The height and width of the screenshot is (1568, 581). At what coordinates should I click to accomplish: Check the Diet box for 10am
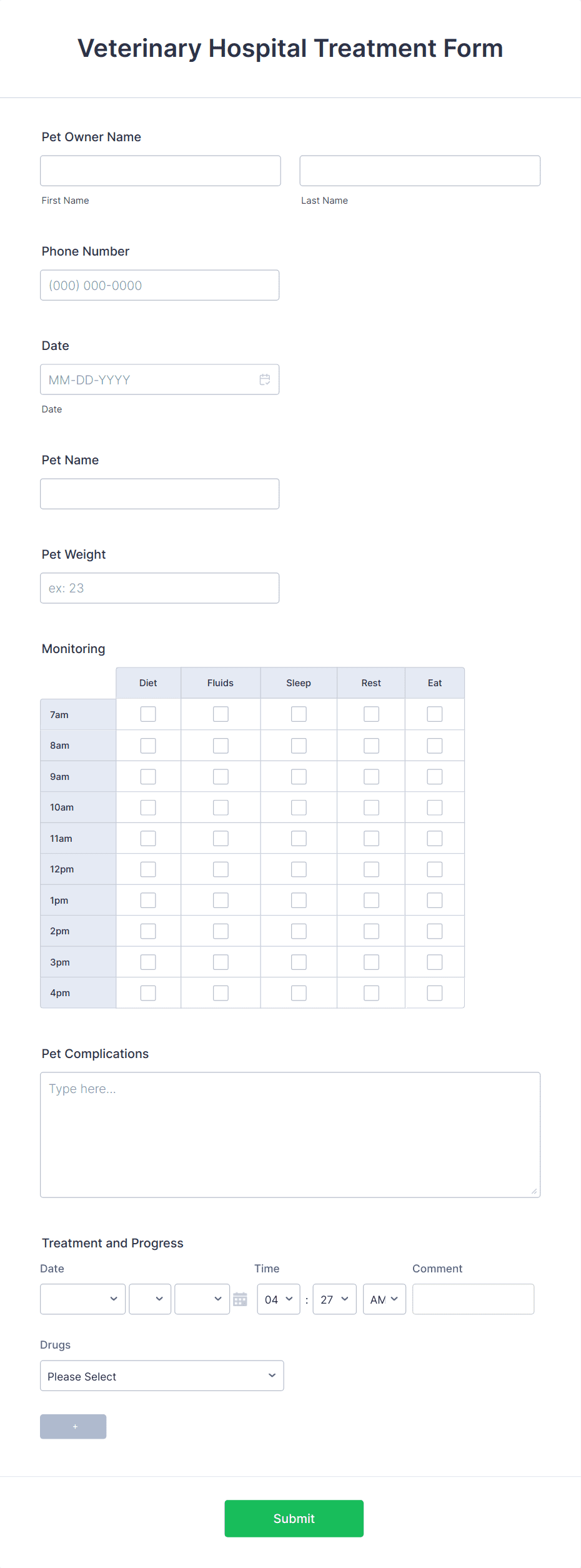147,807
